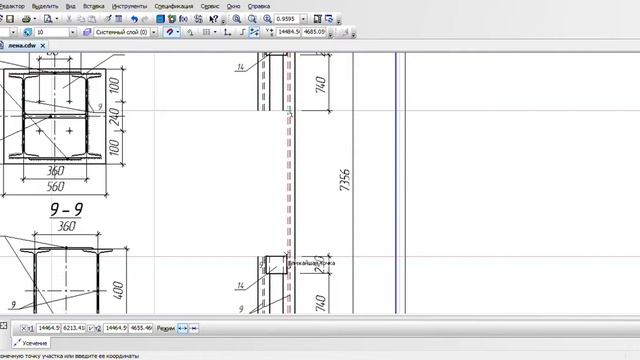Open the Справка menu
Image resolution: width=640 pixels, height=360 pixels.
pos(259,6)
